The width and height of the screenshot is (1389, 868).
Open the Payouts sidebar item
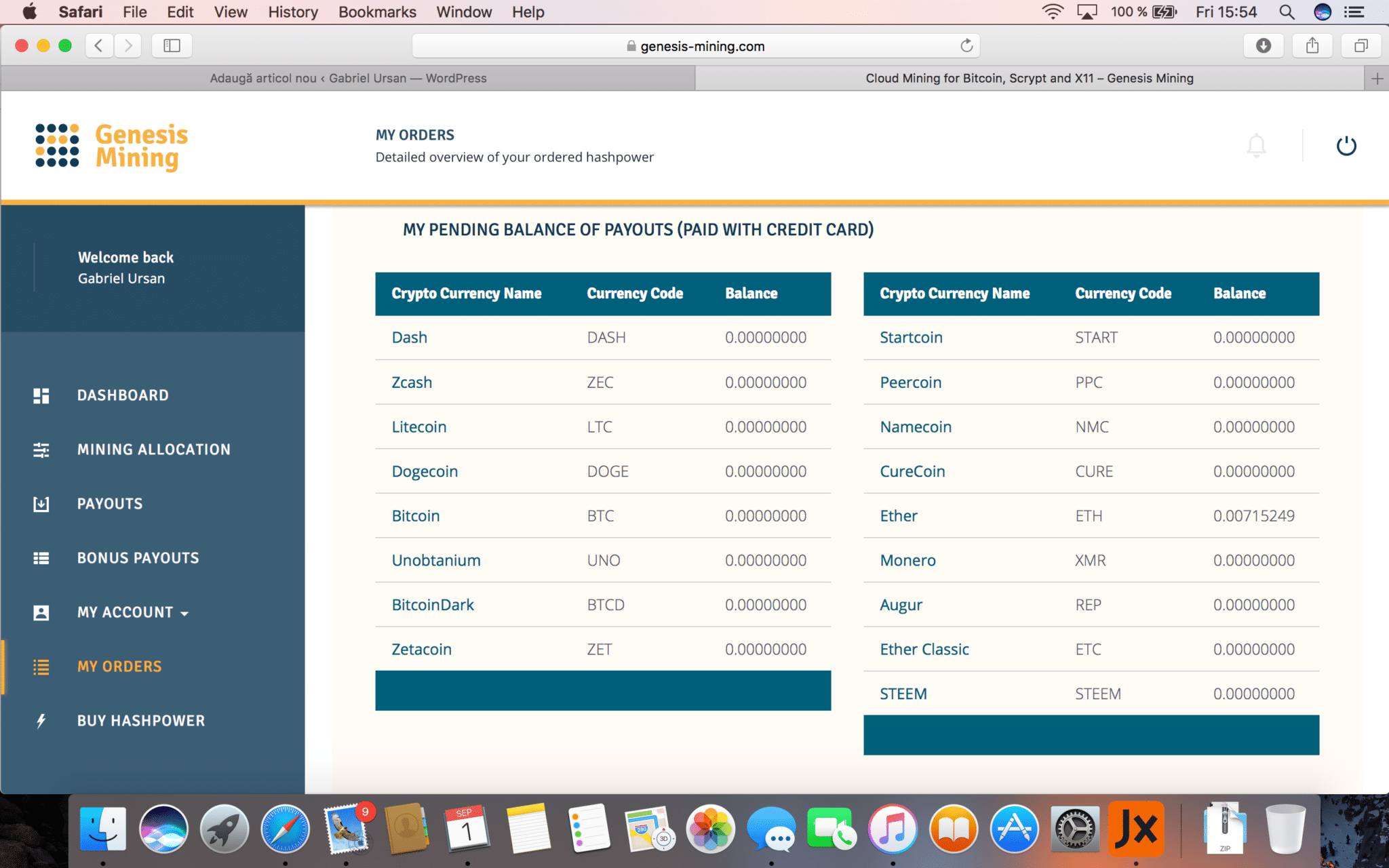110,504
